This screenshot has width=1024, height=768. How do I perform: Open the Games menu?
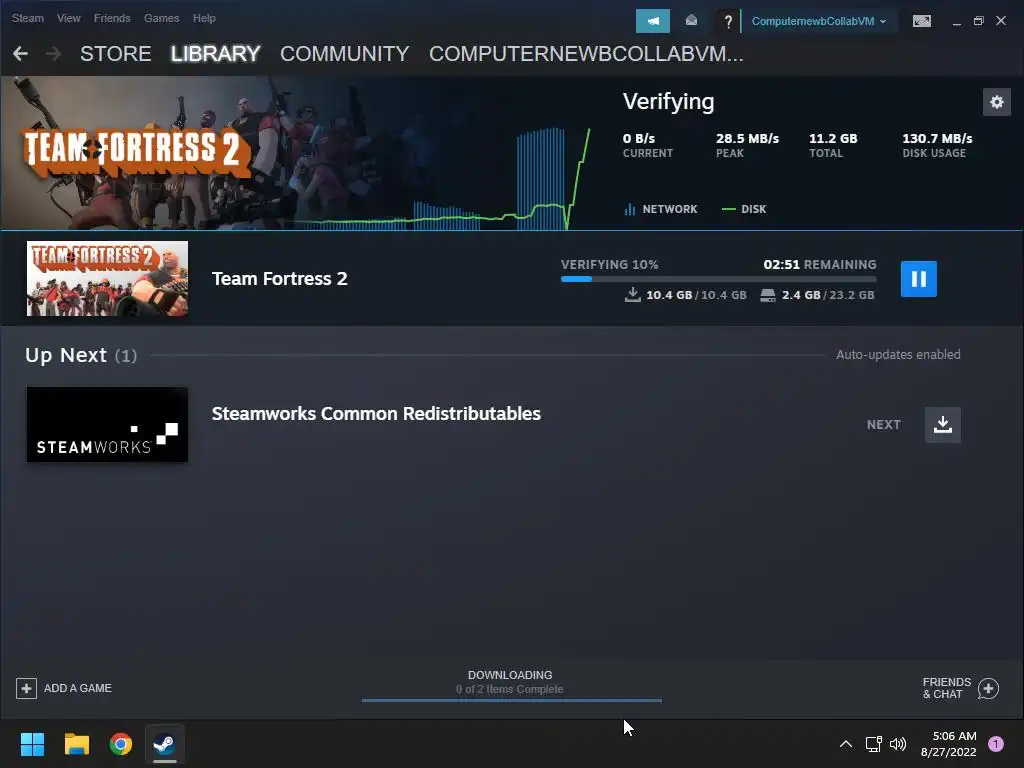pos(161,18)
